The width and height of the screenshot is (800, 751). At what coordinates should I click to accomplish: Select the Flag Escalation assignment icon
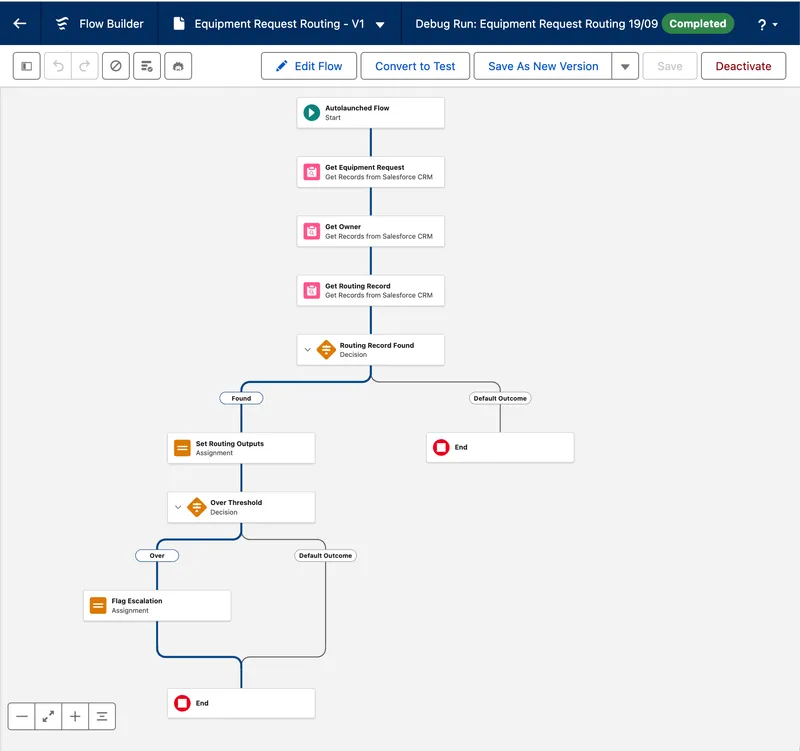pyautogui.click(x=98, y=606)
